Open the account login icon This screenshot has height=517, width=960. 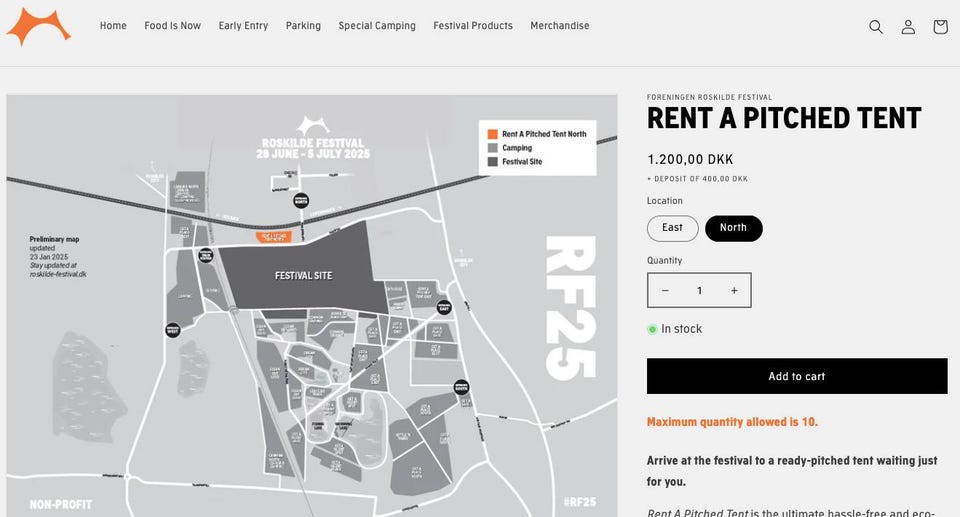pos(908,26)
